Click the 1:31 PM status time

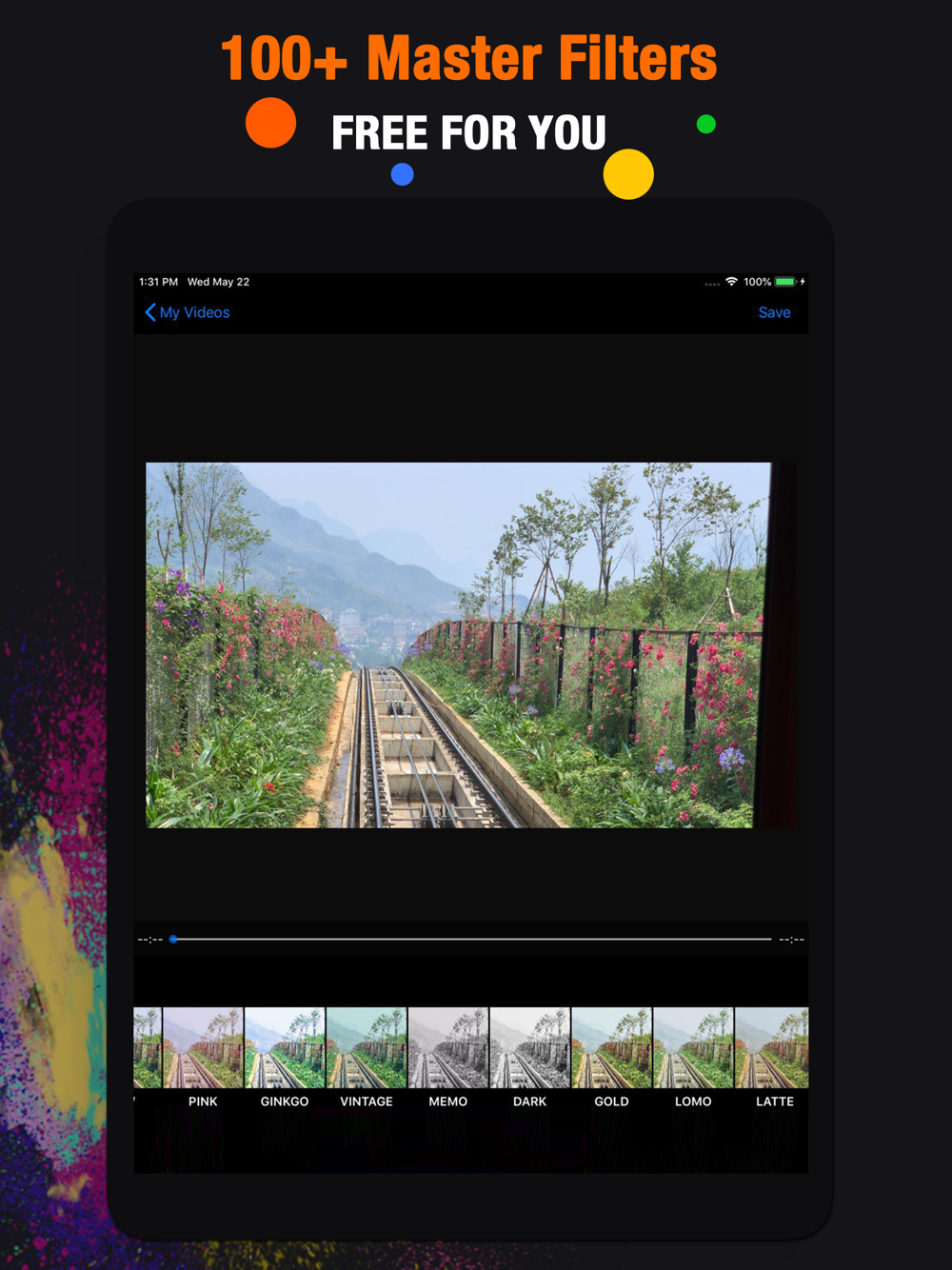(x=158, y=282)
